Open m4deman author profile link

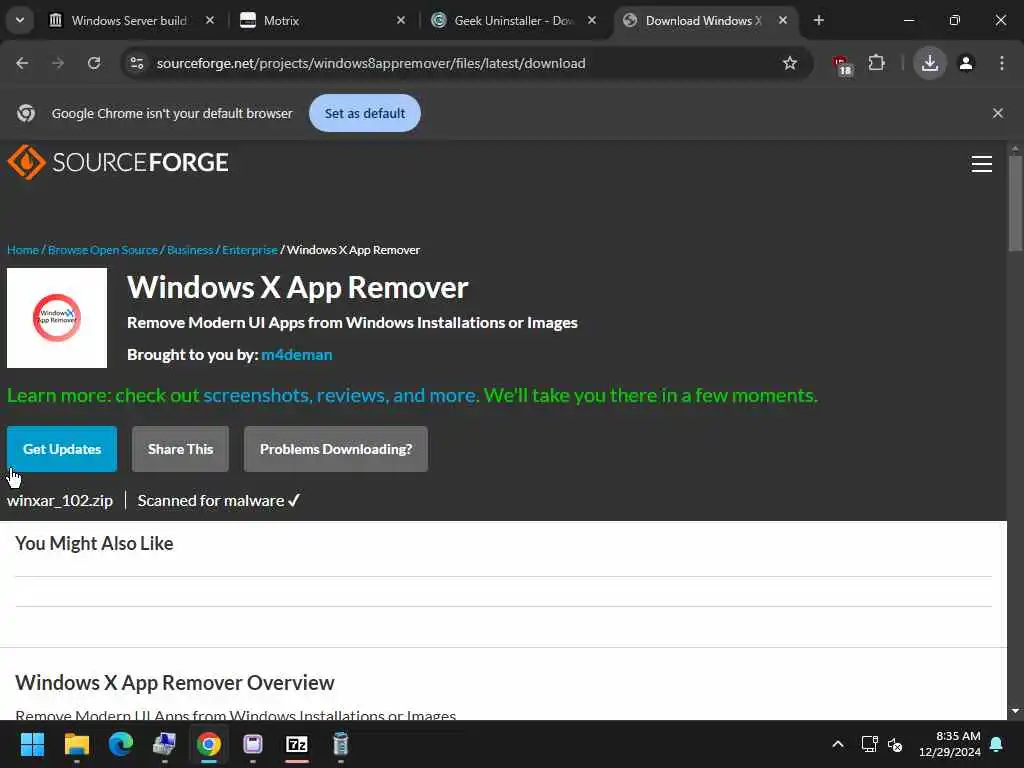(x=296, y=355)
